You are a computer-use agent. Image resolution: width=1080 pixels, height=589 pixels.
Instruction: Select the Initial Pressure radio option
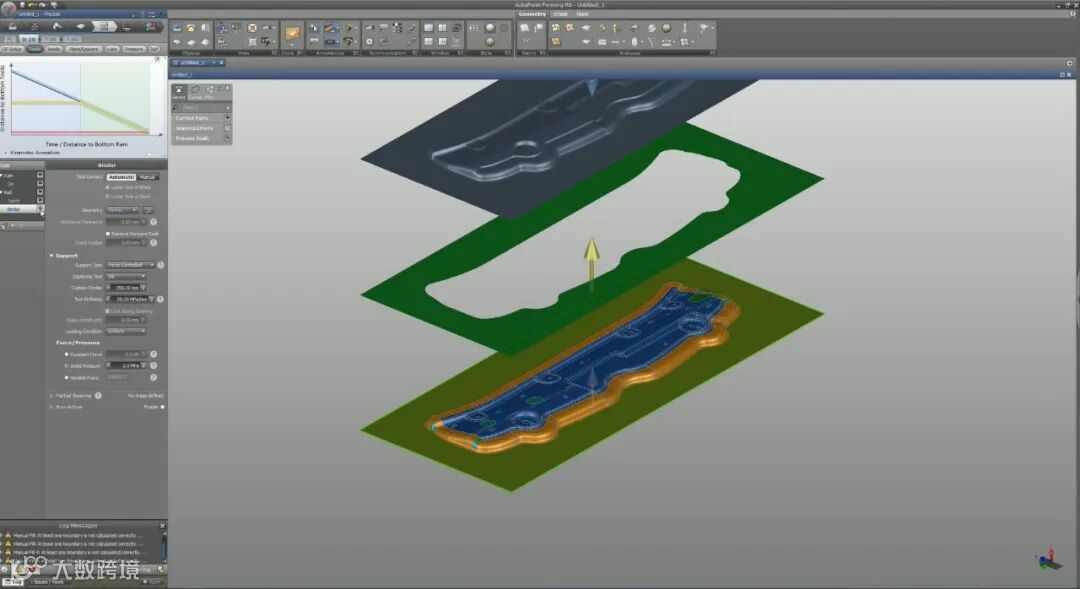(x=66, y=366)
